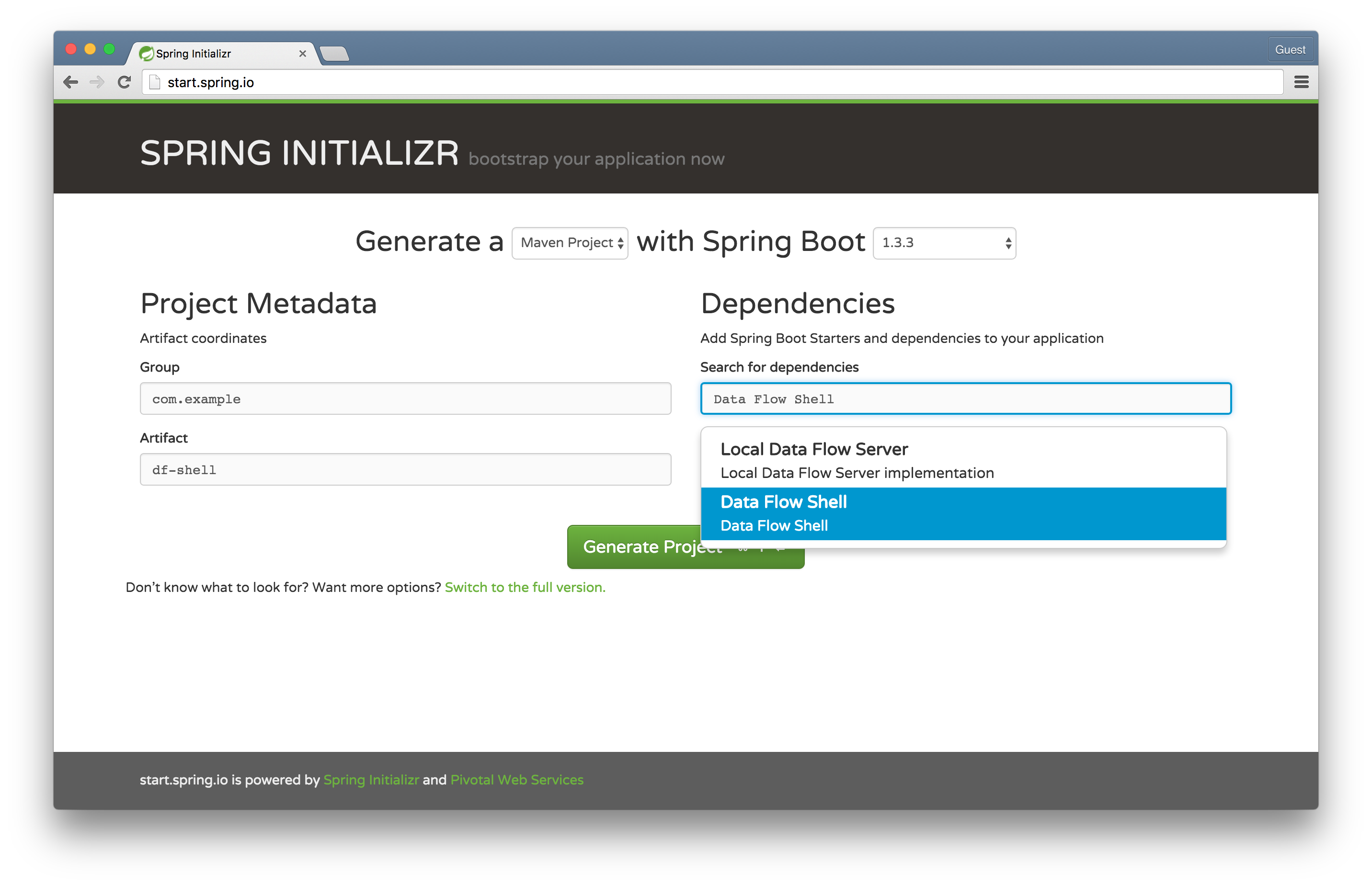The width and height of the screenshot is (1372, 886).
Task: Open the Chrome hamburger menu
Action: pyautogui.click(x=1301, y=82)
